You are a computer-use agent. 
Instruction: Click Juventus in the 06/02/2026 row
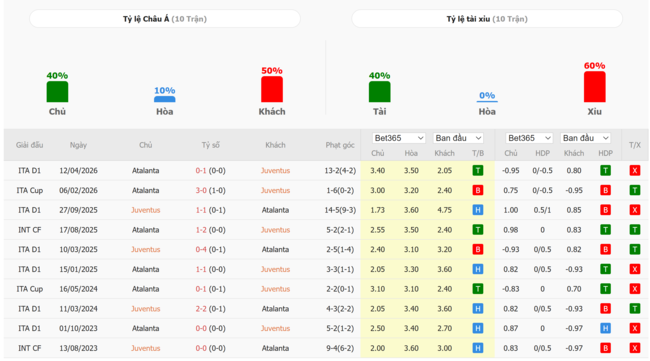(275, 191)
